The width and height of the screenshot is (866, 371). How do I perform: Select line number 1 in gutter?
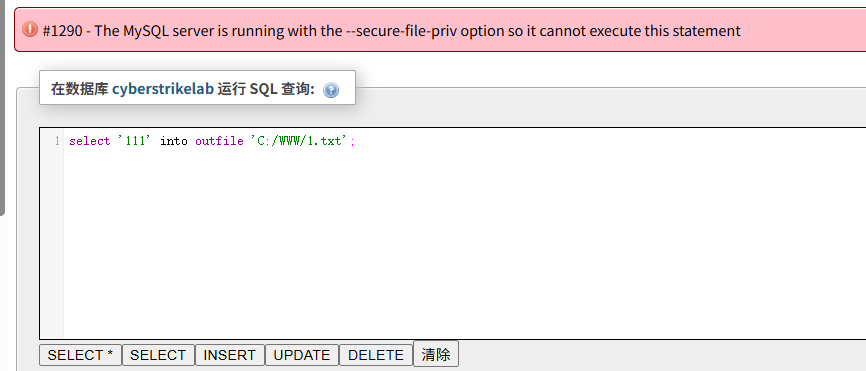[x=57, y=141]
